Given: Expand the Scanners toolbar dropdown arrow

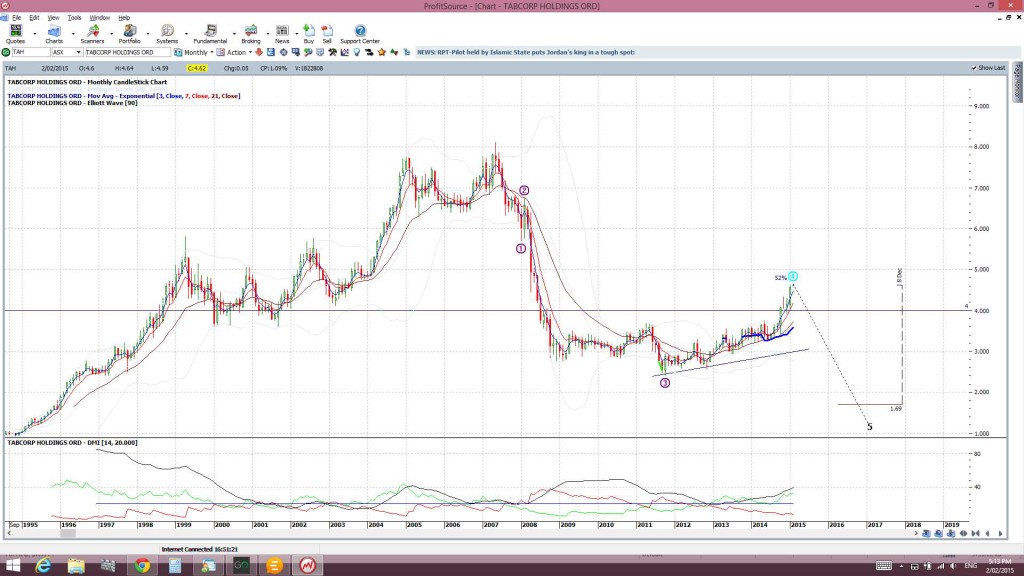Looking at the screenshot, I should tap(111, 34).
